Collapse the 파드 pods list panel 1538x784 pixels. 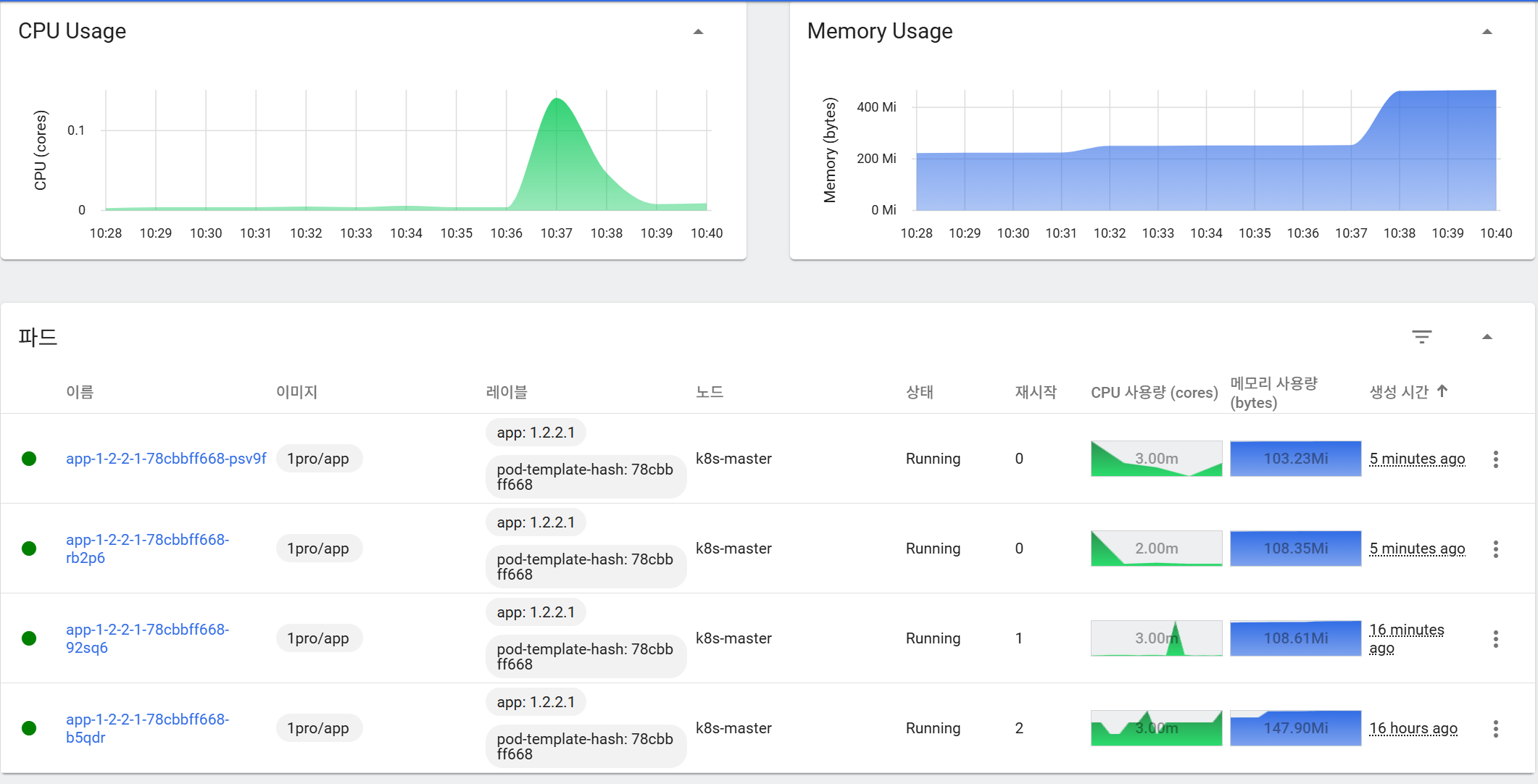point(1487,337)
